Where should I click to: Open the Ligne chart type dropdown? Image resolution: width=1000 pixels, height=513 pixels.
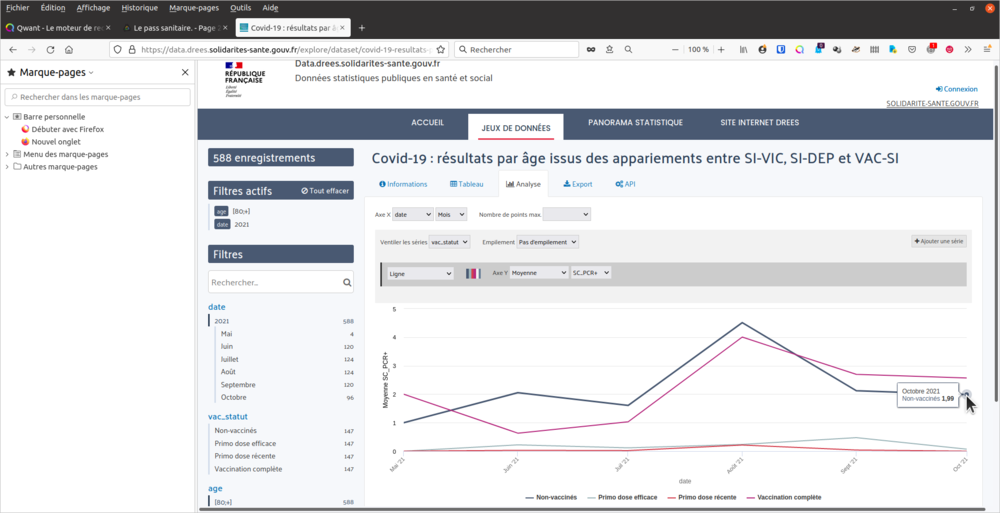pos(421,273)
